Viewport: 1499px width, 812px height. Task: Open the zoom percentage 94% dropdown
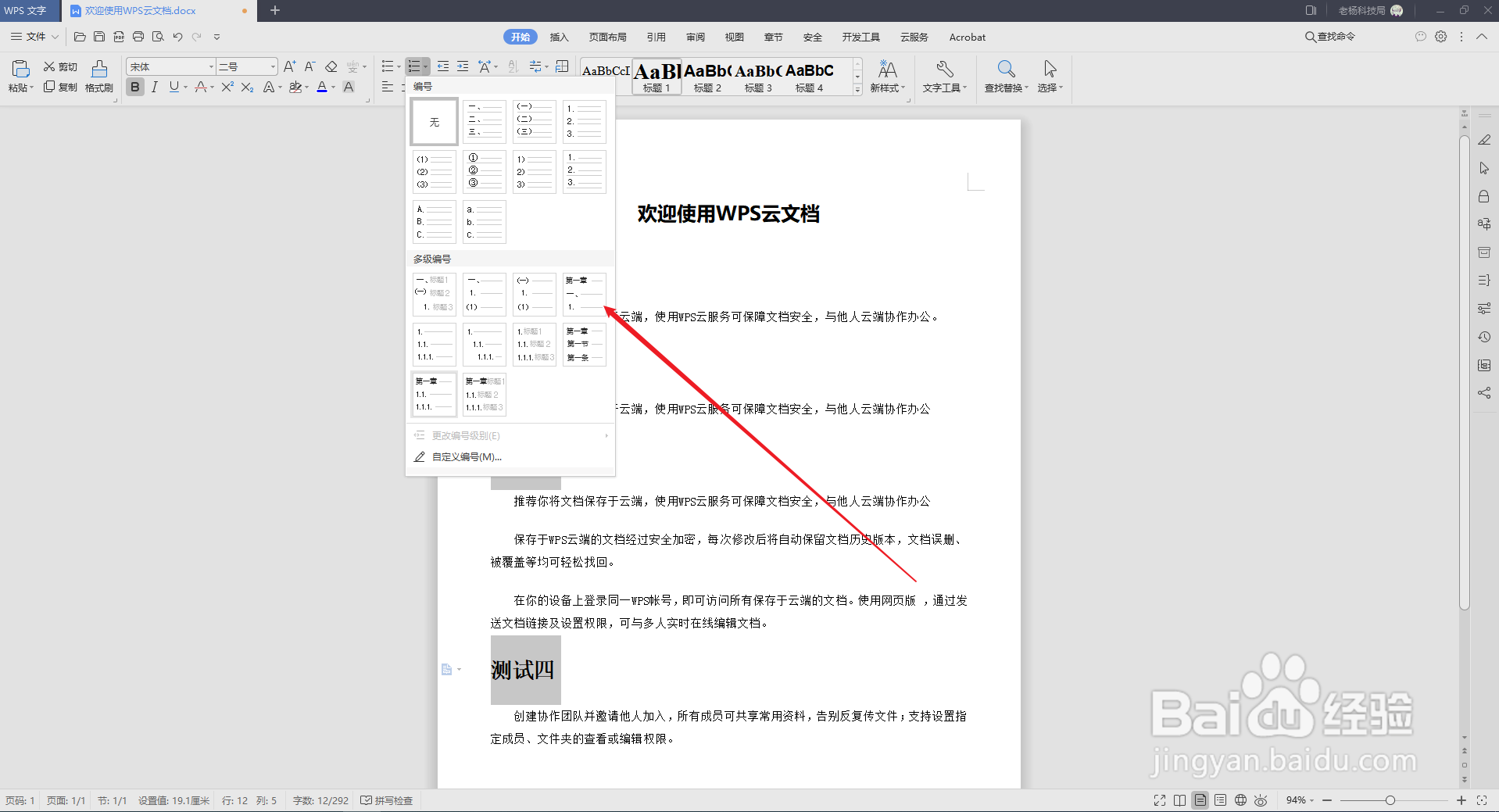[x=1300, y=800]
